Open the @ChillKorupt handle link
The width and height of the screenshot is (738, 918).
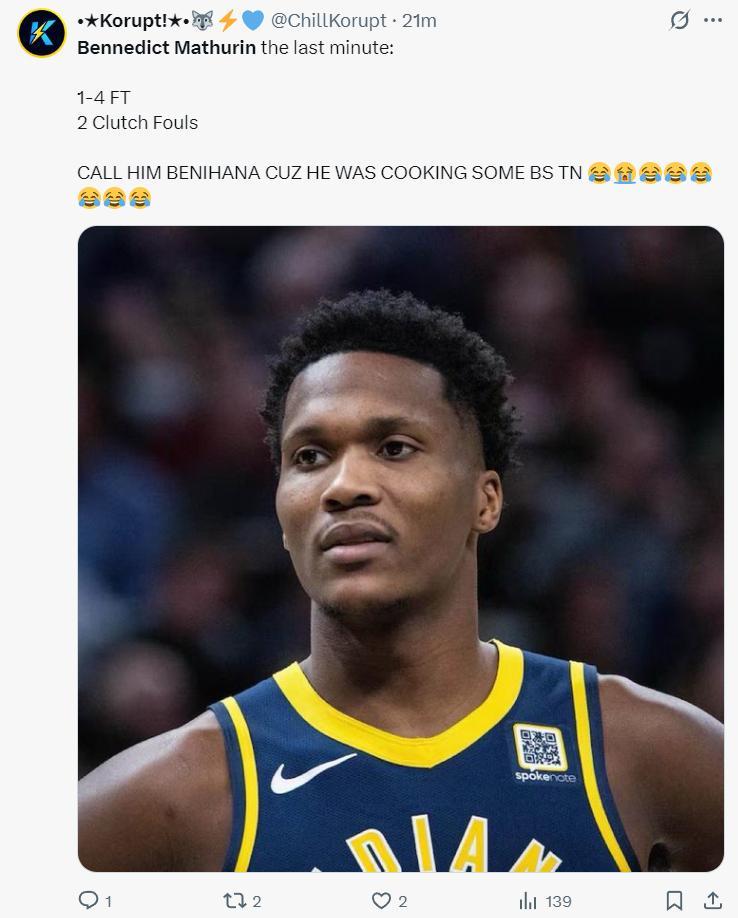pyautogui.click(x=328, y=20)
